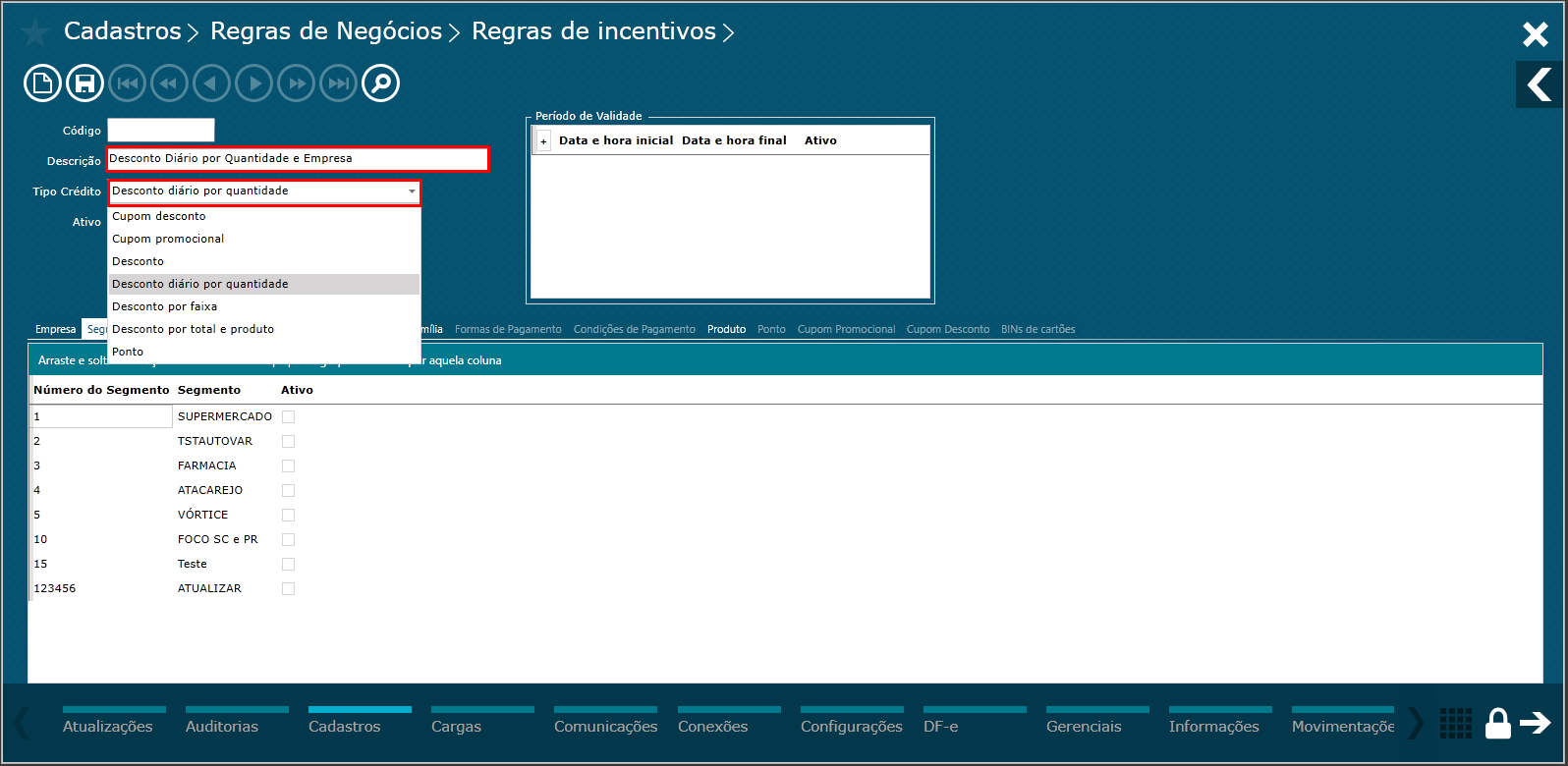Click Regras de incentivos in the breadcrumb
Viewport: 1568px width, 766px height.
point(593,31)
